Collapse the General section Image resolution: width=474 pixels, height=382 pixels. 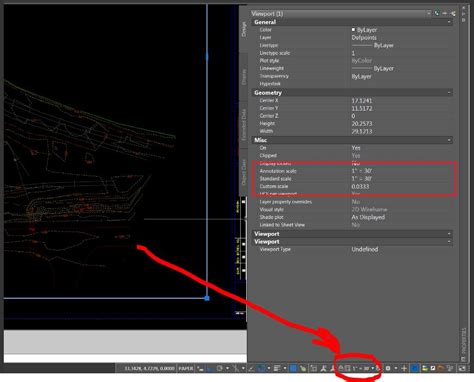pos(449,22)
